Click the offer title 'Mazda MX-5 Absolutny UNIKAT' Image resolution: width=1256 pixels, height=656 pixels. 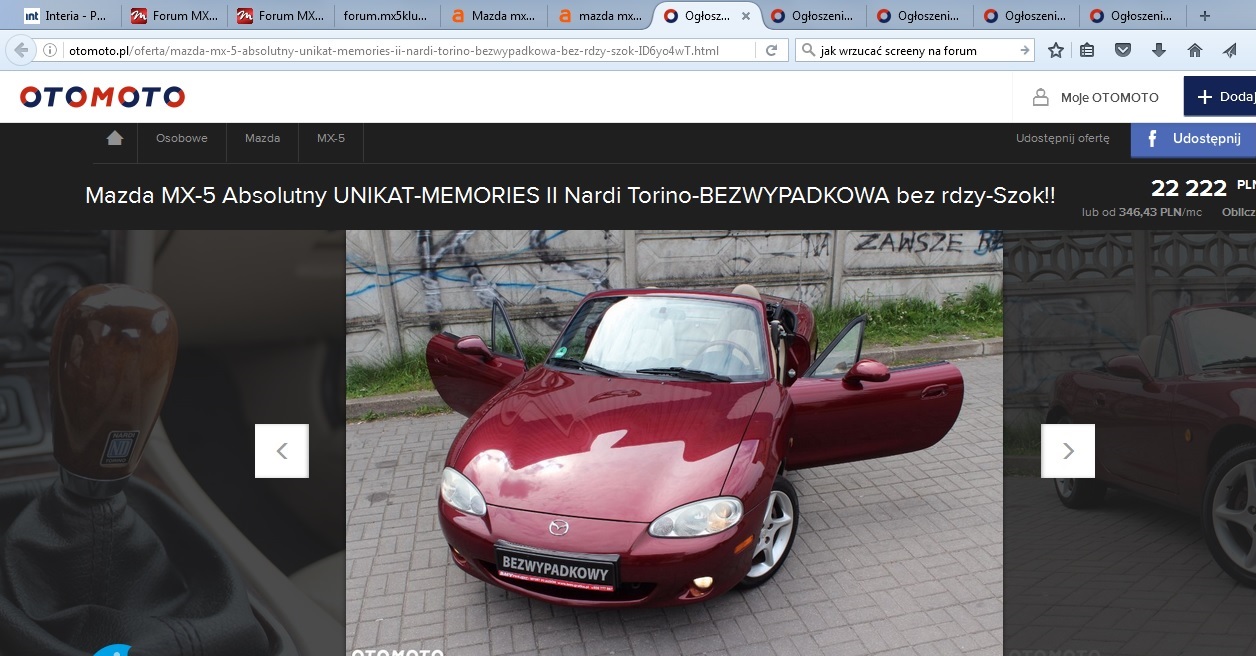pyautogui.click(x=570, y=195)
